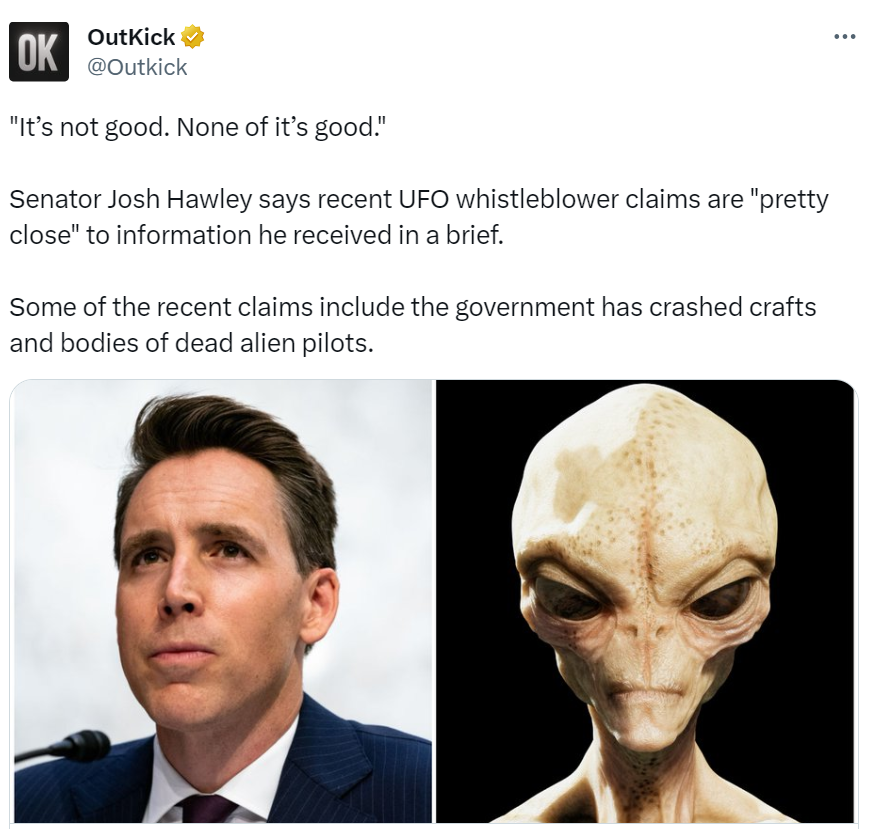Image resolution: width=871 pixels, height=829 pixels.
Task: Open the three-dot more options menu
Action: pyautogui.click(x=845, y=37)
